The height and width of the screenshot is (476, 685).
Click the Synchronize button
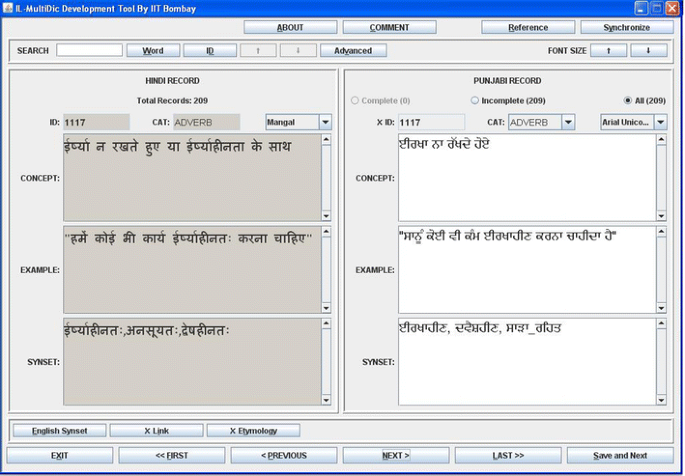(626, 28)
